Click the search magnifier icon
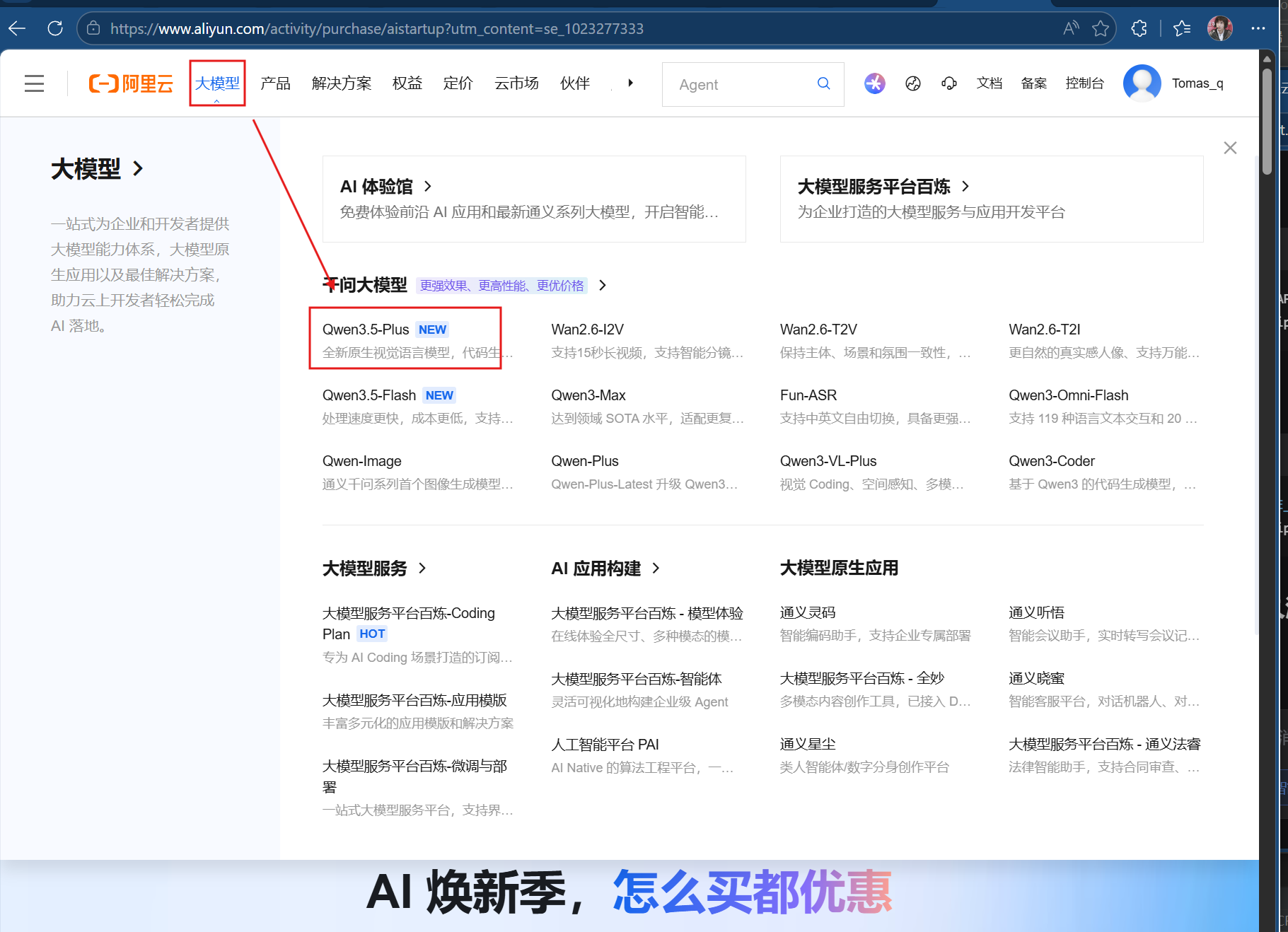 click(823, 83)
